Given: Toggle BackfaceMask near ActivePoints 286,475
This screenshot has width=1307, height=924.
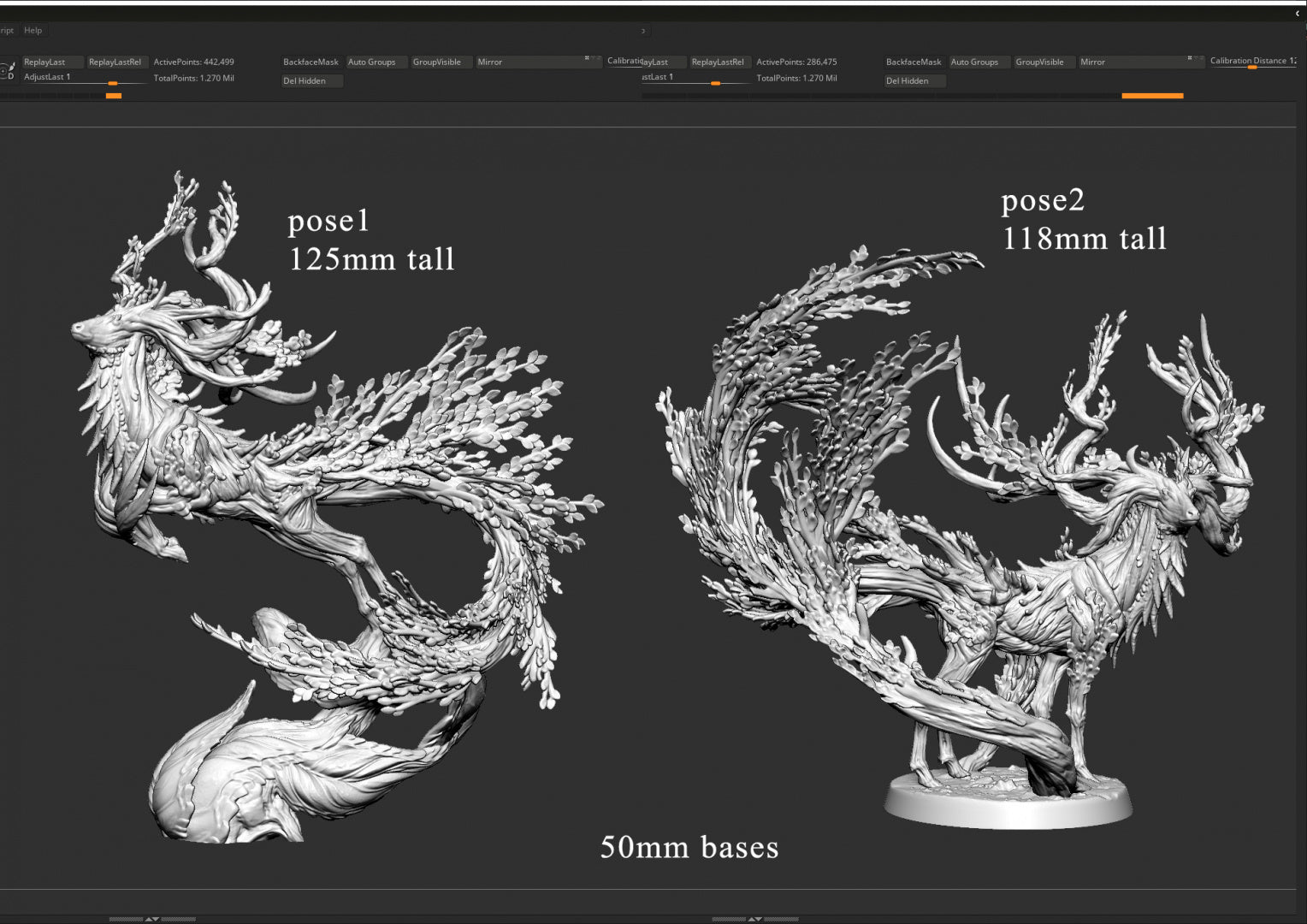Looking at the screenshot, I should (913, 62).
